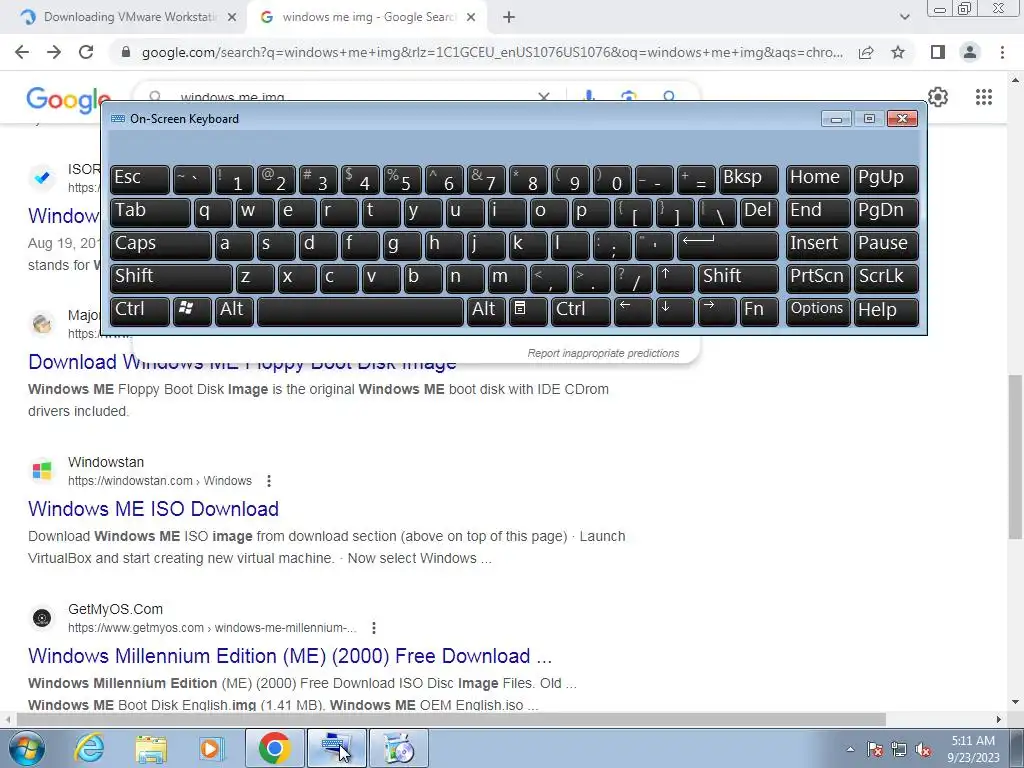1024x768 pixels.
Task: Expand the Chrome tab search chevron
Action: coord(904,17)
